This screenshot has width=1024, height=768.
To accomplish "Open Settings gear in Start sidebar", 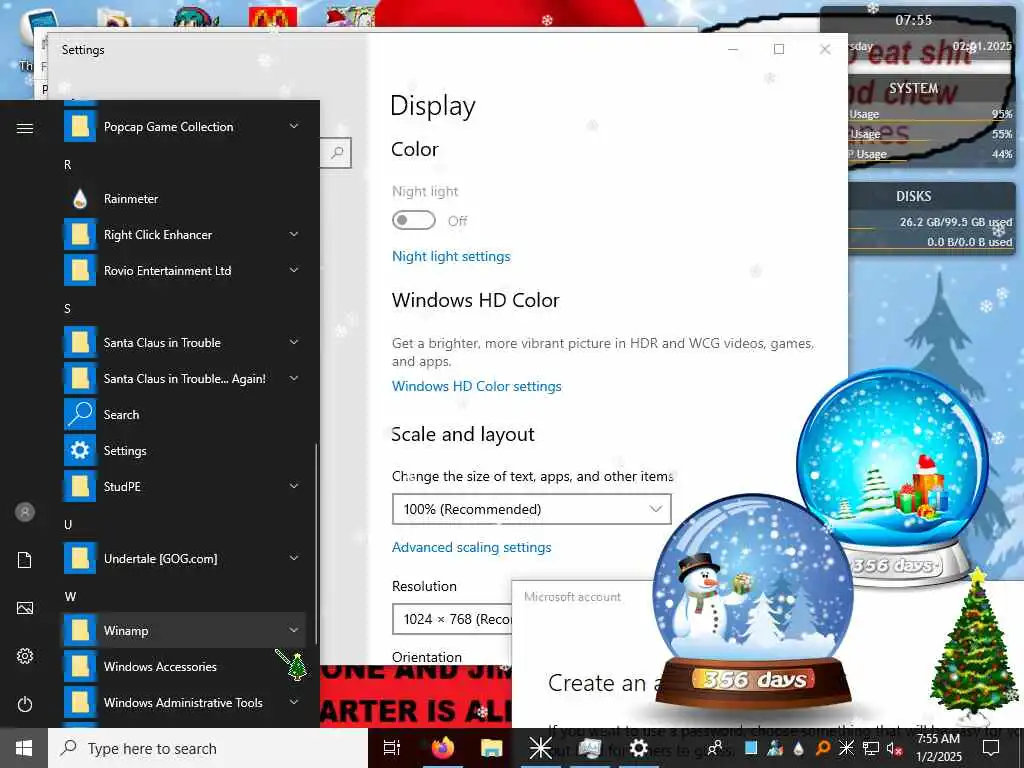I will click(25, 656).
